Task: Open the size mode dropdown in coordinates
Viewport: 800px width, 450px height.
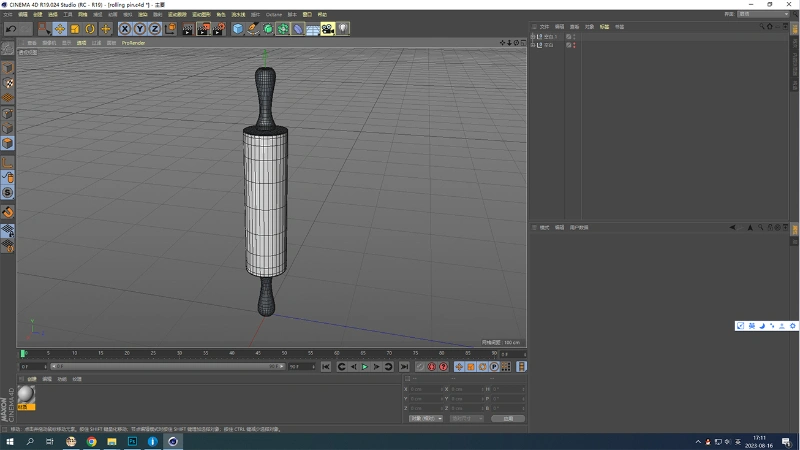Action: pyautogui.click(x=466, y=418)
